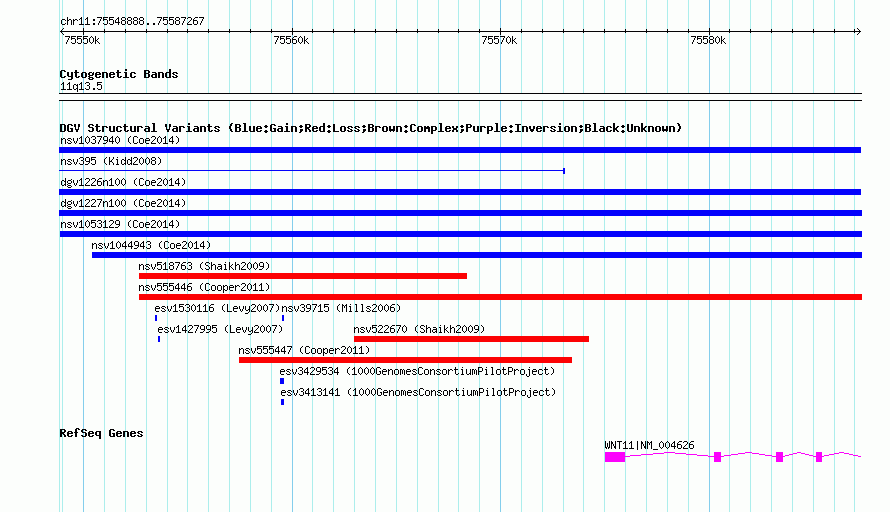Click the nsv1037940 (Coe2014) variant label
Image resolution: width=890 pixels, height=512 pixels.
120,140
